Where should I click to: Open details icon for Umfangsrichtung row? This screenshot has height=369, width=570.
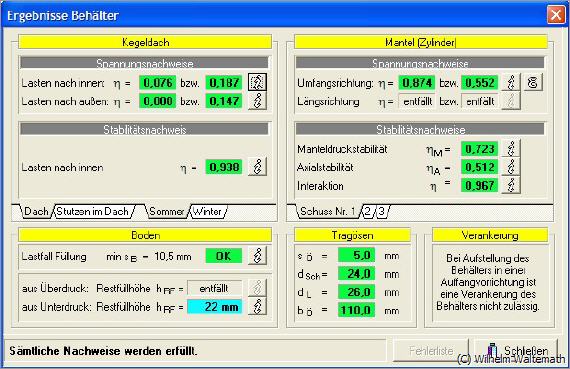pos(511,82)
